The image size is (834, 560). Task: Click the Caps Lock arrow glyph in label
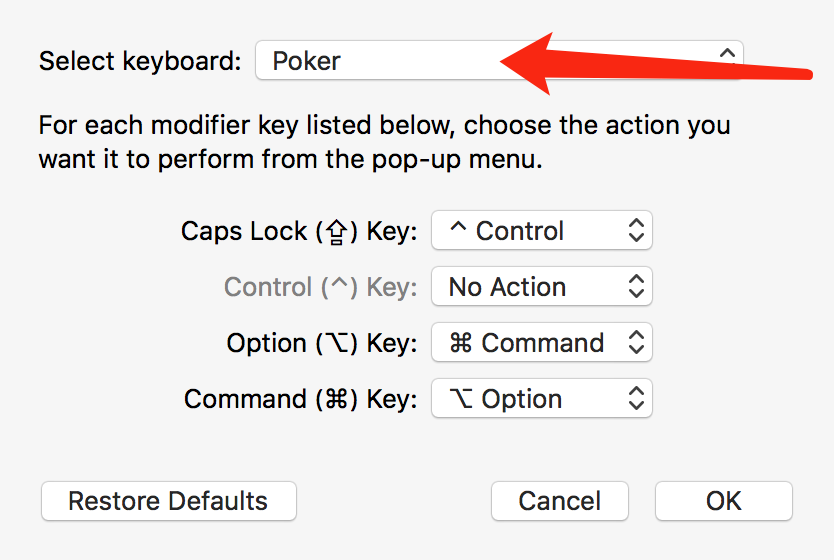tap(336, 232)
